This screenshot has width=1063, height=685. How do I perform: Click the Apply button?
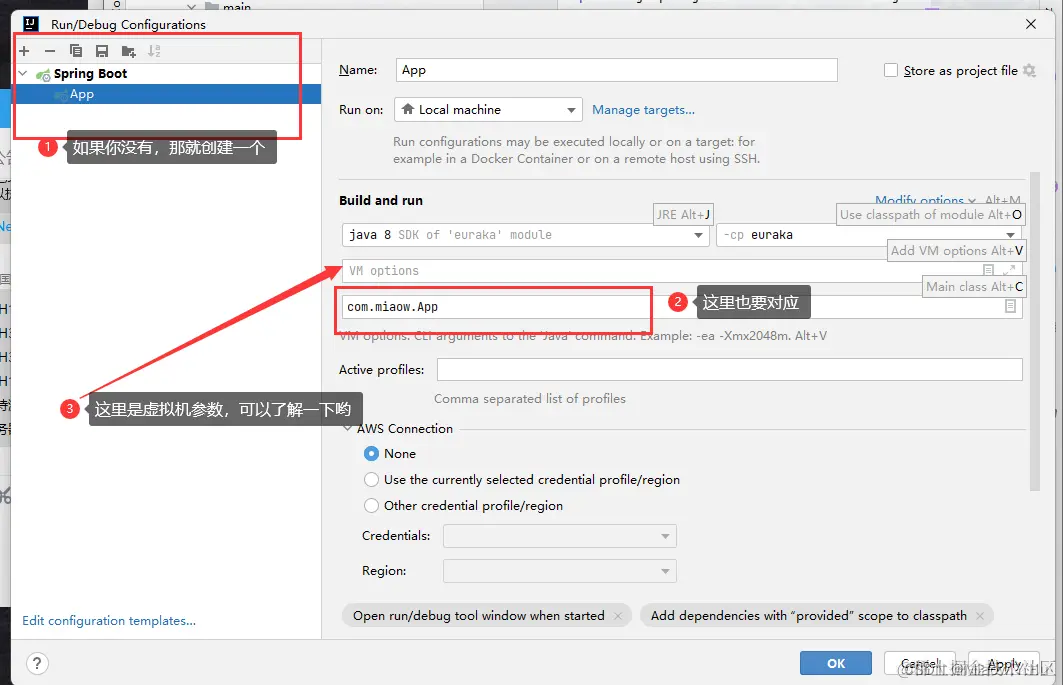click(x=1004, y=663)
